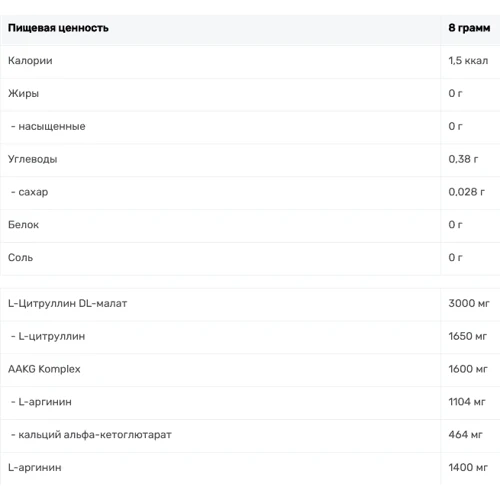Viewport: 500px width, 500px height.
Task: Click the "Углеводы" row label
Action: coord(33,159)
